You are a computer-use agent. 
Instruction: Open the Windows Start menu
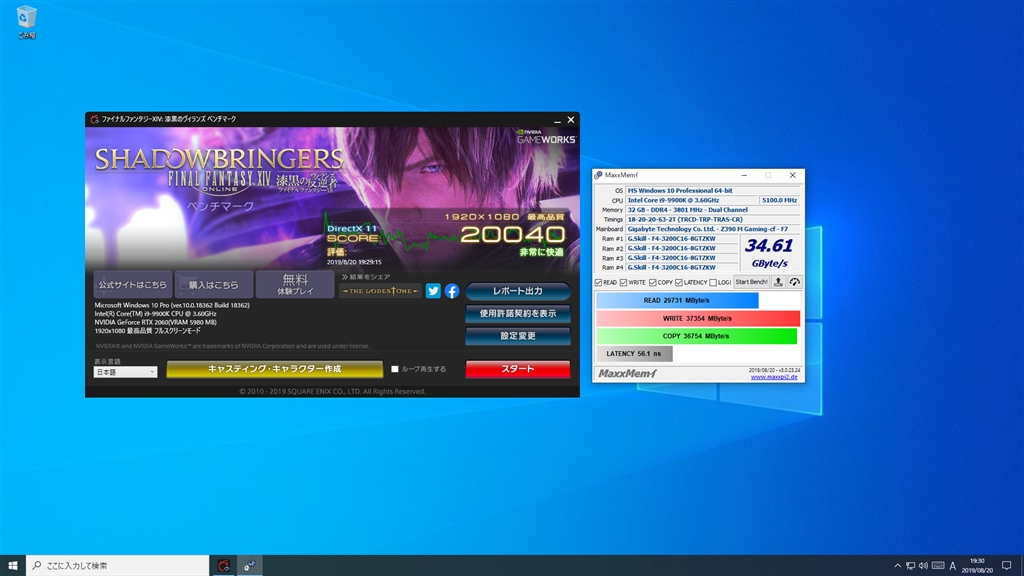click(x=12, y=566)
